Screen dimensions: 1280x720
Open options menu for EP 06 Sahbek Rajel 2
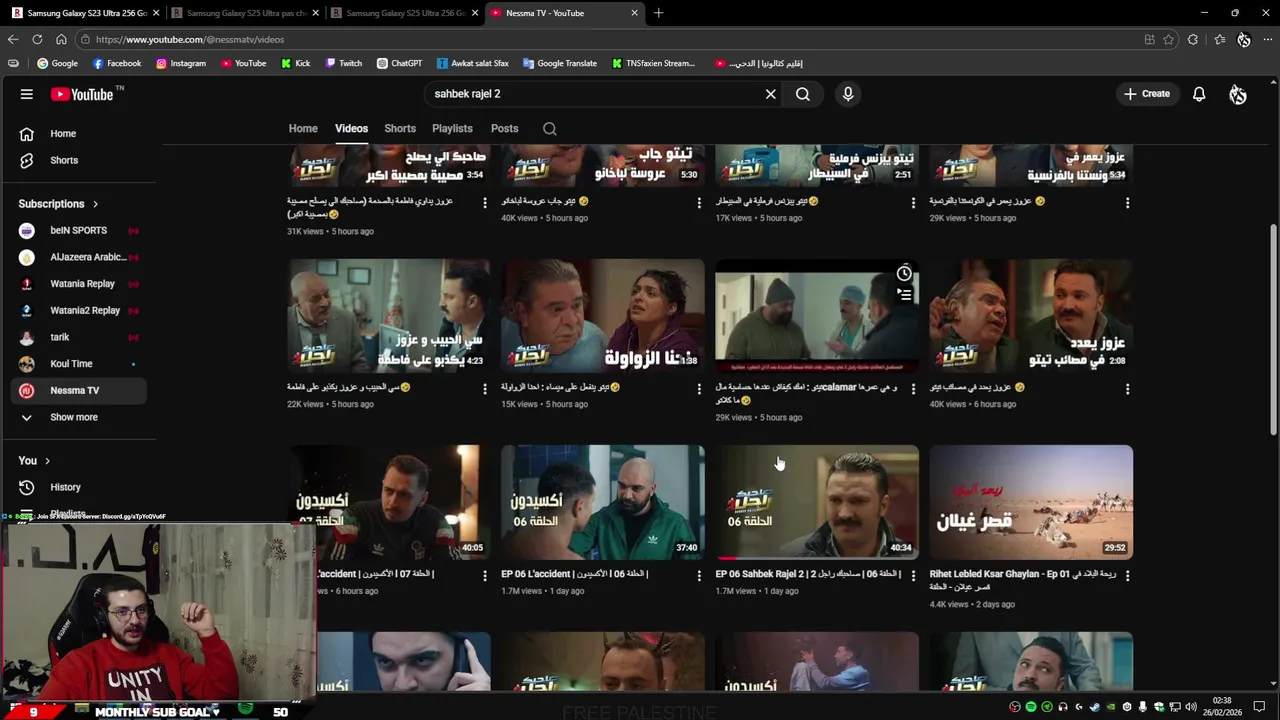[913, 575]
